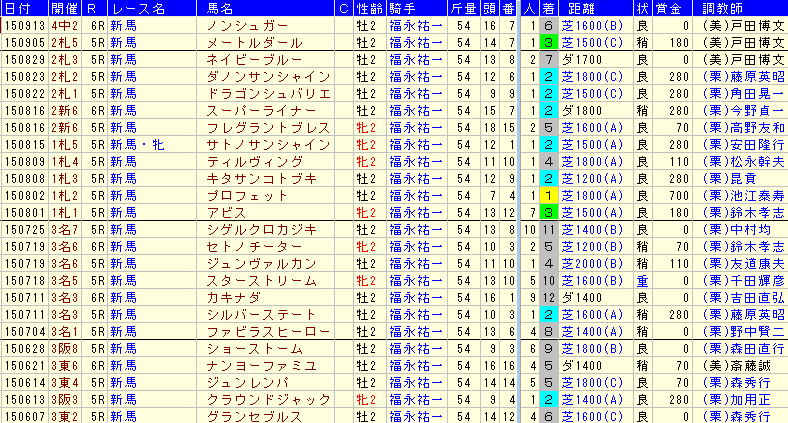Select horse name ジュンレンパ
Image resolution: width=788 pixels, height=423 pixels.
[247, 383]
